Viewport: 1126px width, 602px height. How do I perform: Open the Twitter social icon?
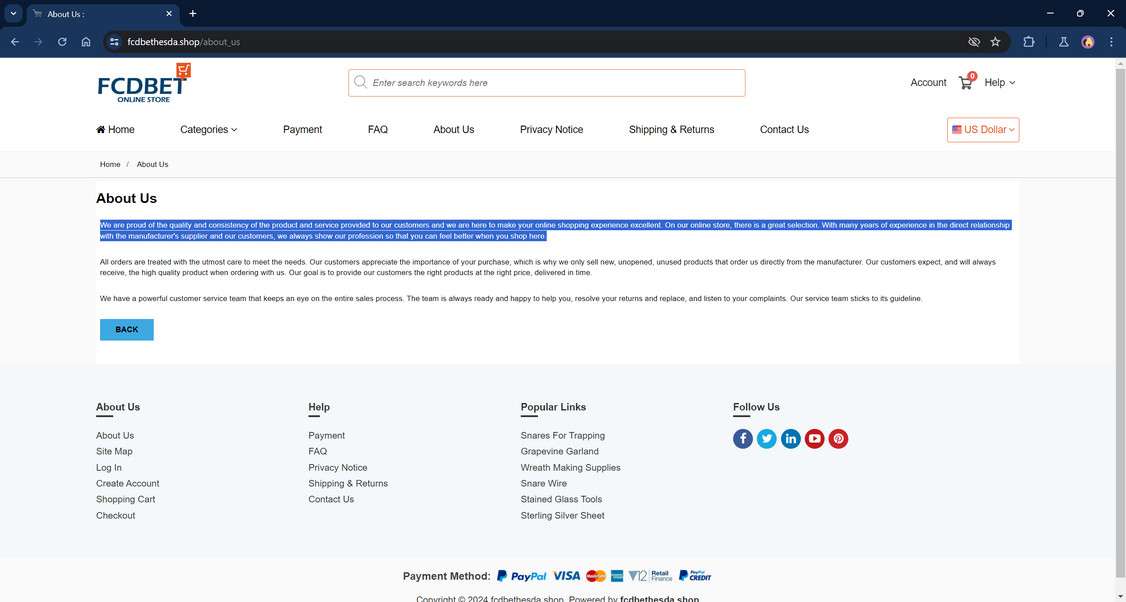(x=766, y=438)
